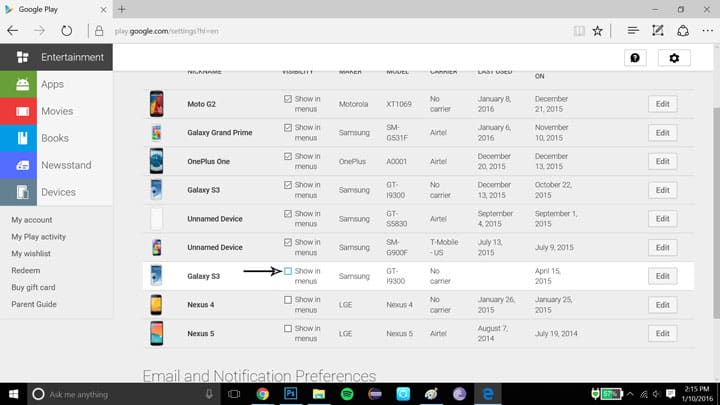Check Show in menus for Nexus 5
The height and width of the screenshot is (405, 720).
(x=288, y=328)
